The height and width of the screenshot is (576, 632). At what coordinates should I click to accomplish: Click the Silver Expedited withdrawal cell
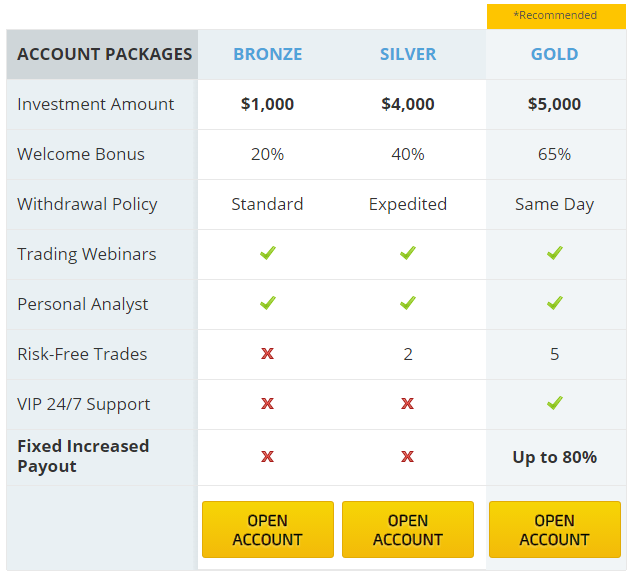coord(408,204)
